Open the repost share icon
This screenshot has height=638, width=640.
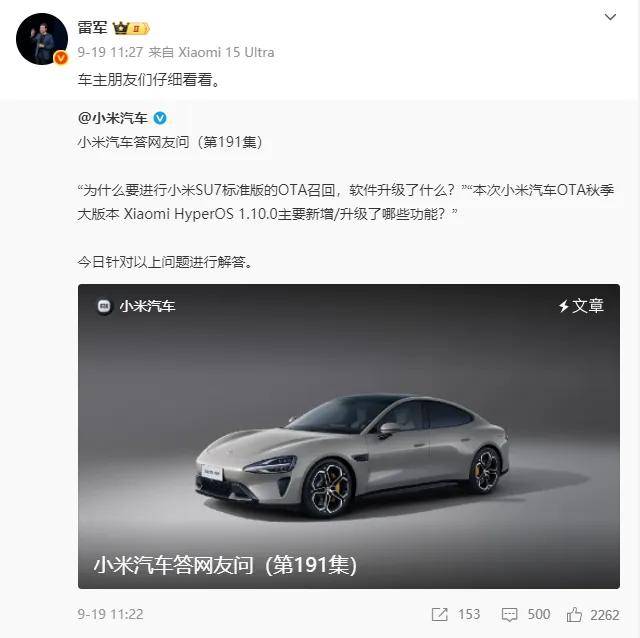(439, 614)
